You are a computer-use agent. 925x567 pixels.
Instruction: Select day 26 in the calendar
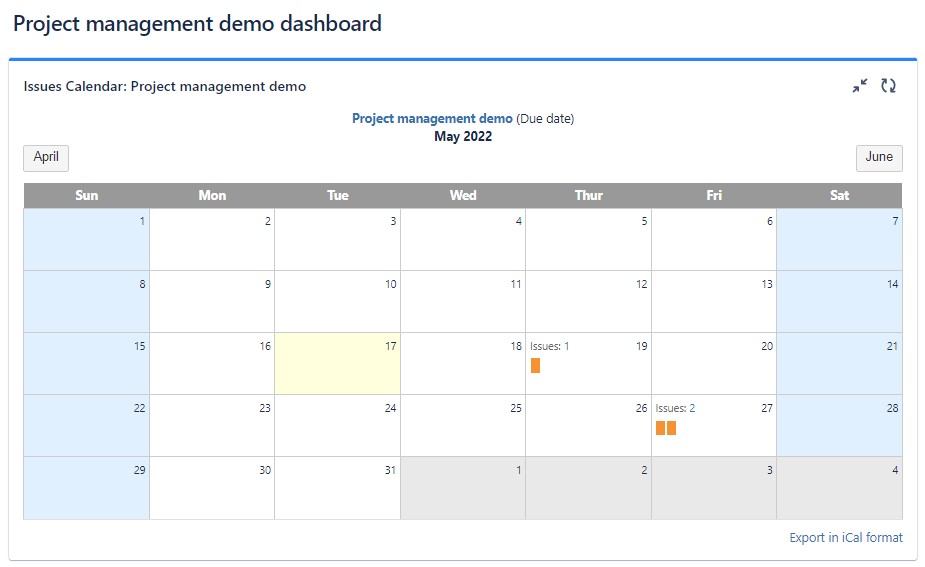point(589,425)
